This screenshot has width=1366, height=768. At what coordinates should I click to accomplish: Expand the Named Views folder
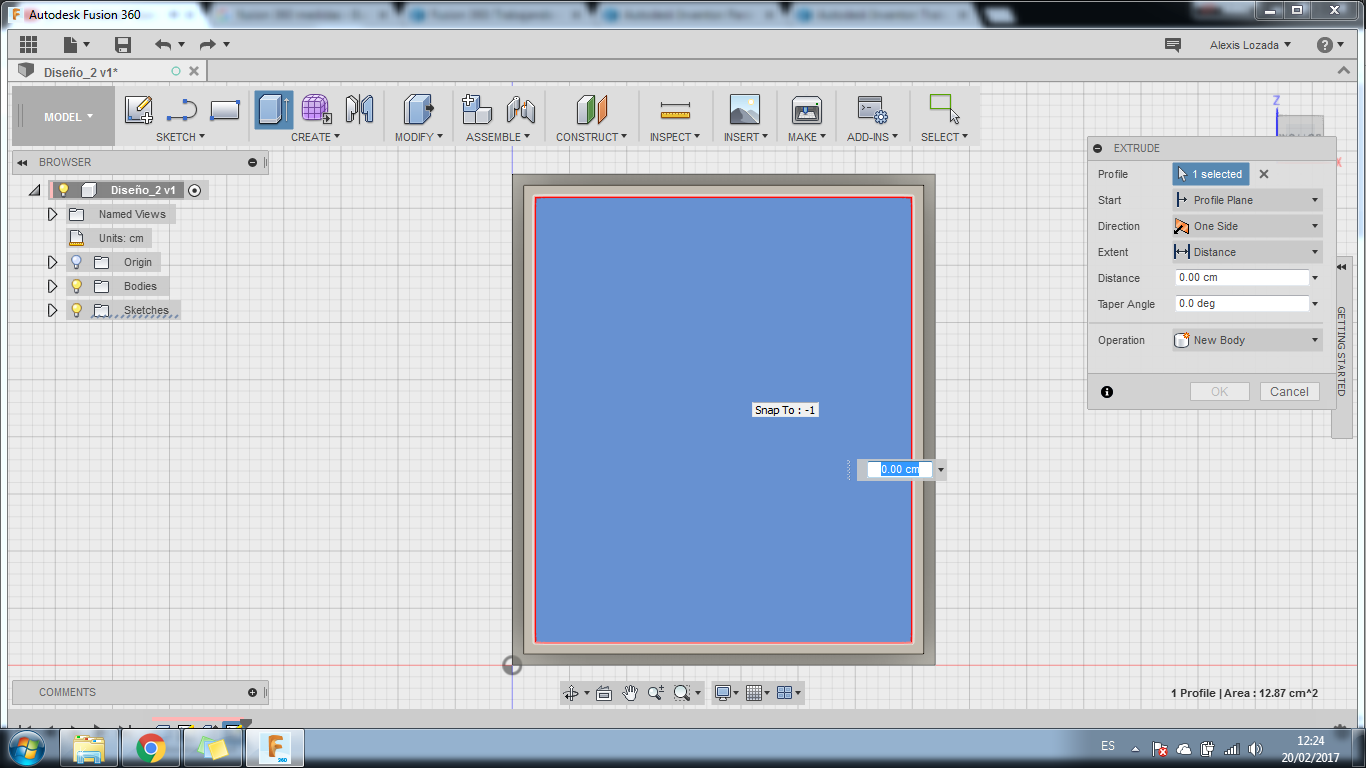(x=53, y=214)
